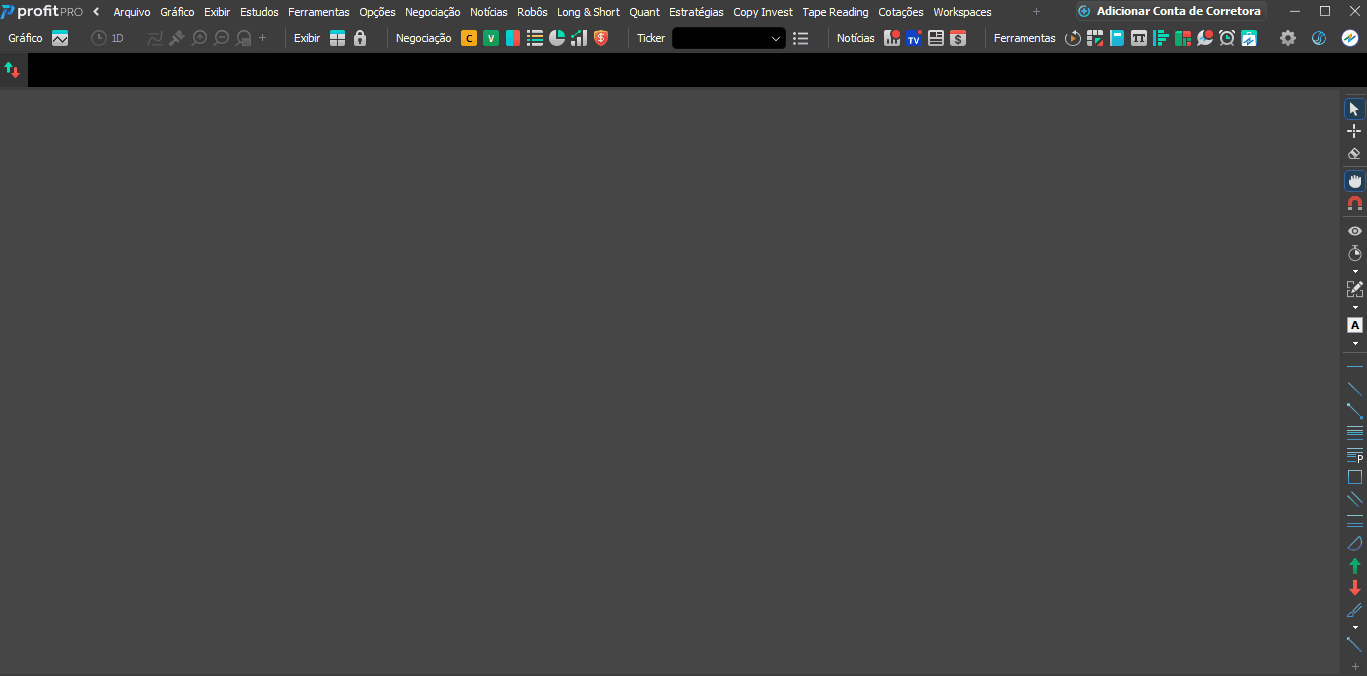Image resolution: width=1367 pixels, height=676 pixels.
Task: Open the Tape Reading menu
Action: [835, 12]
